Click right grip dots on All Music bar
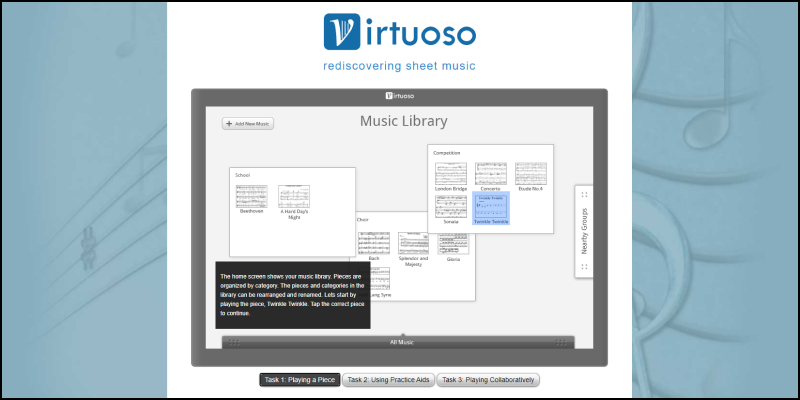The width and height of the screenshot is (800, 400). 561,342
